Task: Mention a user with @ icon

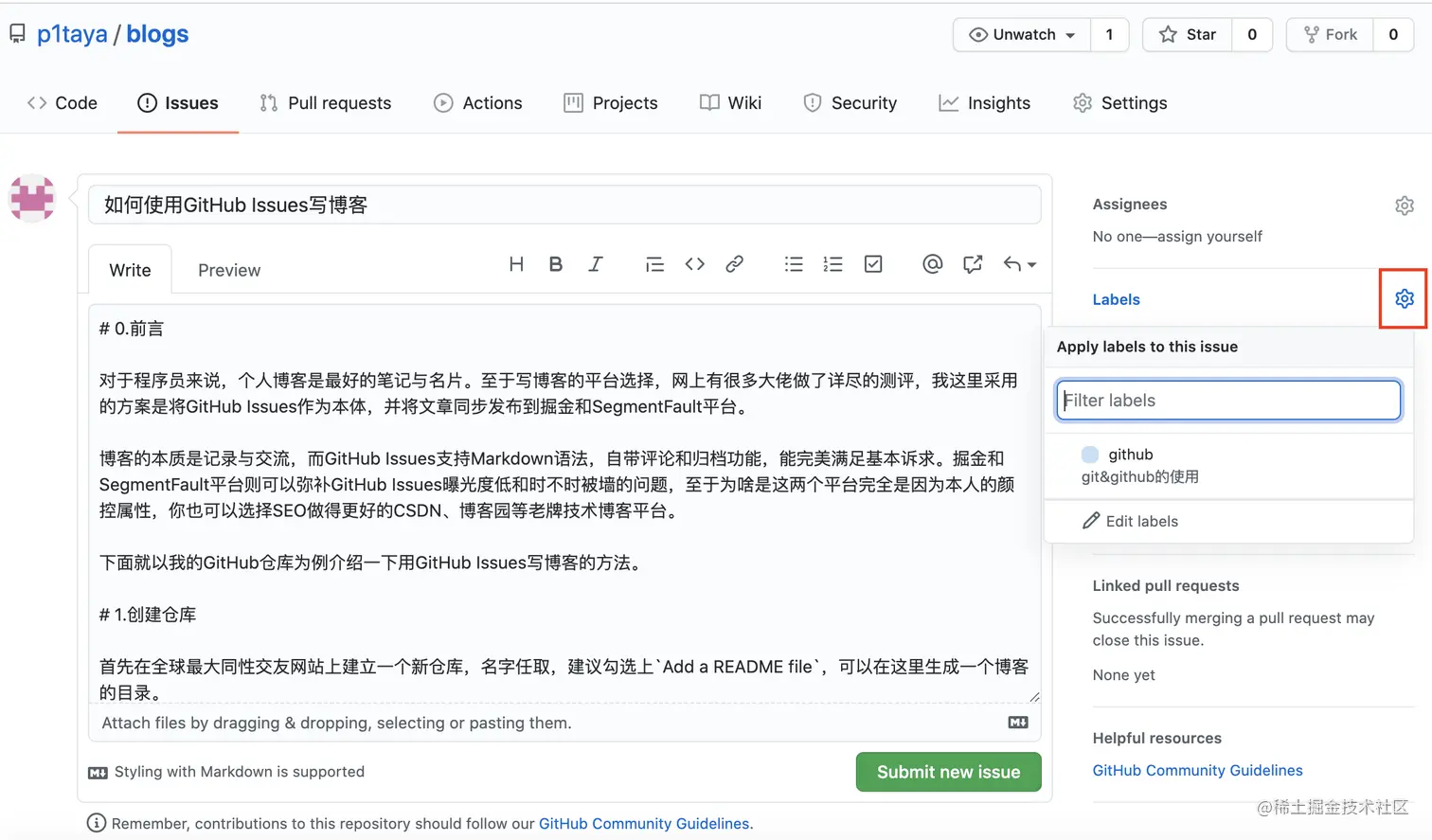Action: (933, 264)
